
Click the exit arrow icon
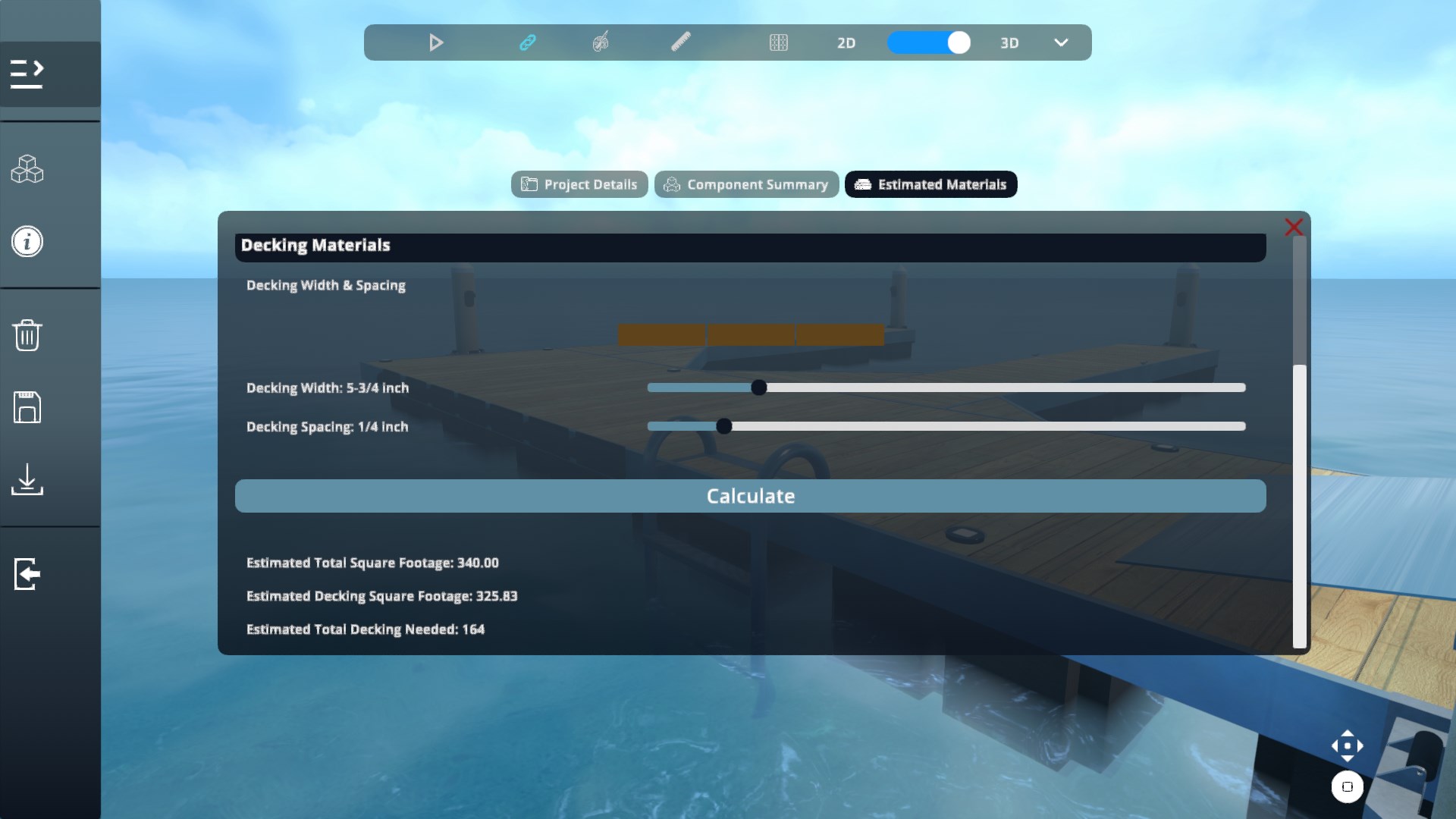[x=27, y=574]
